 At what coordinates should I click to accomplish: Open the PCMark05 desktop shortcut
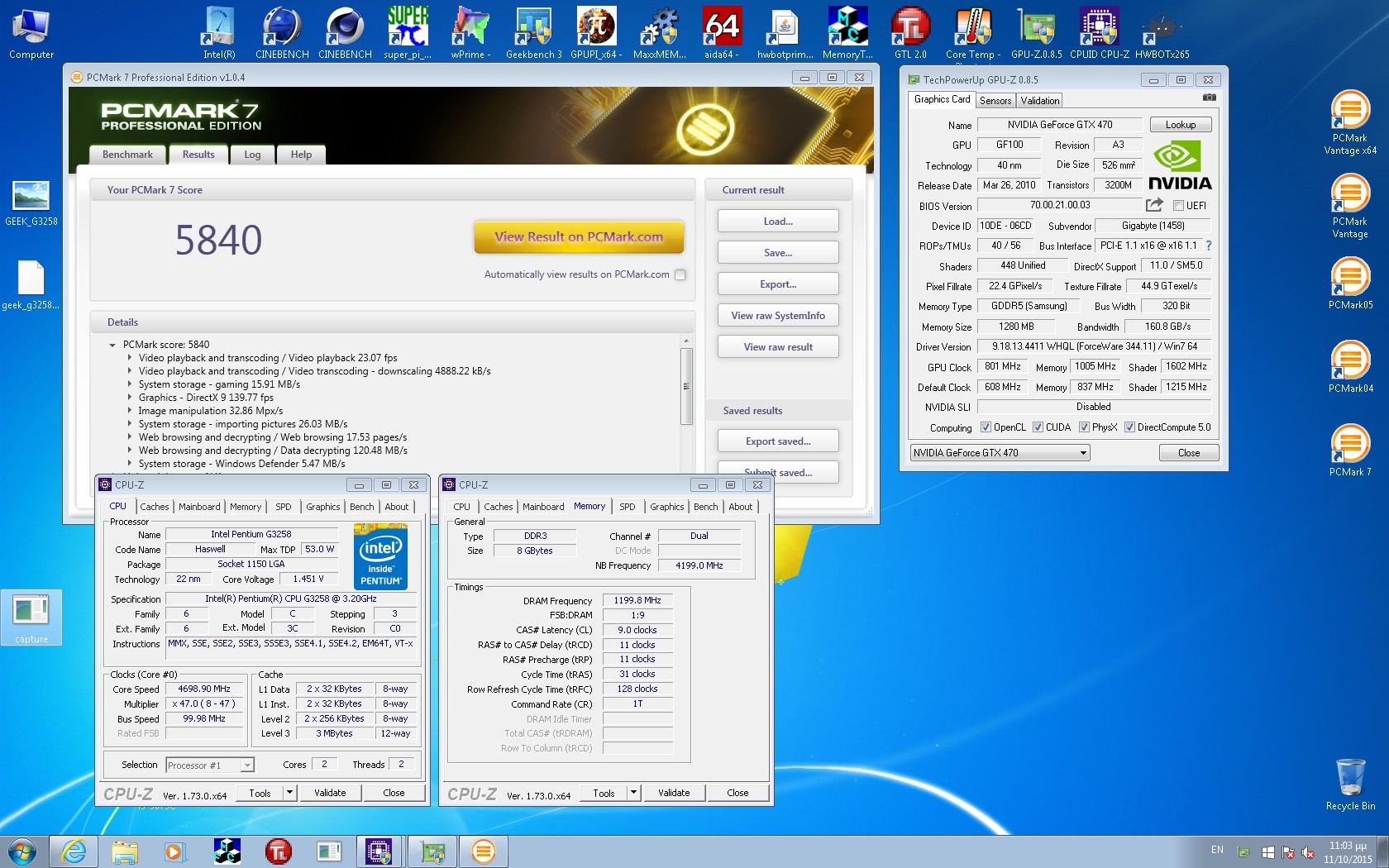(x=1350, y=283)
